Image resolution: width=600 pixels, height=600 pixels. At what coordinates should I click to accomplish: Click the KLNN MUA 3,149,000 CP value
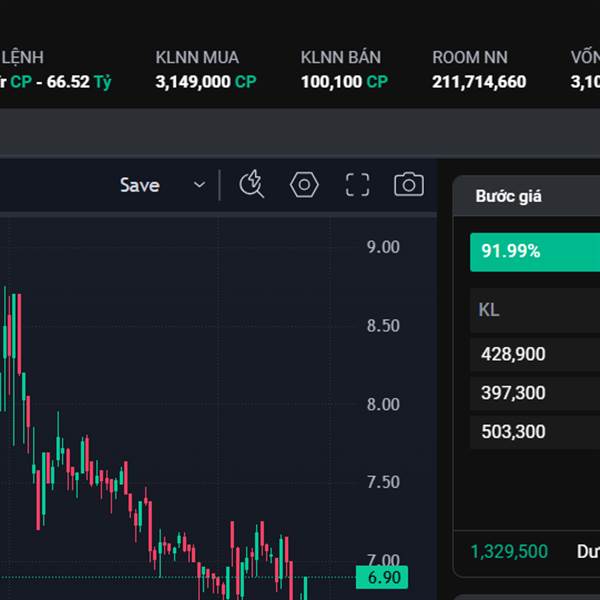205,82
